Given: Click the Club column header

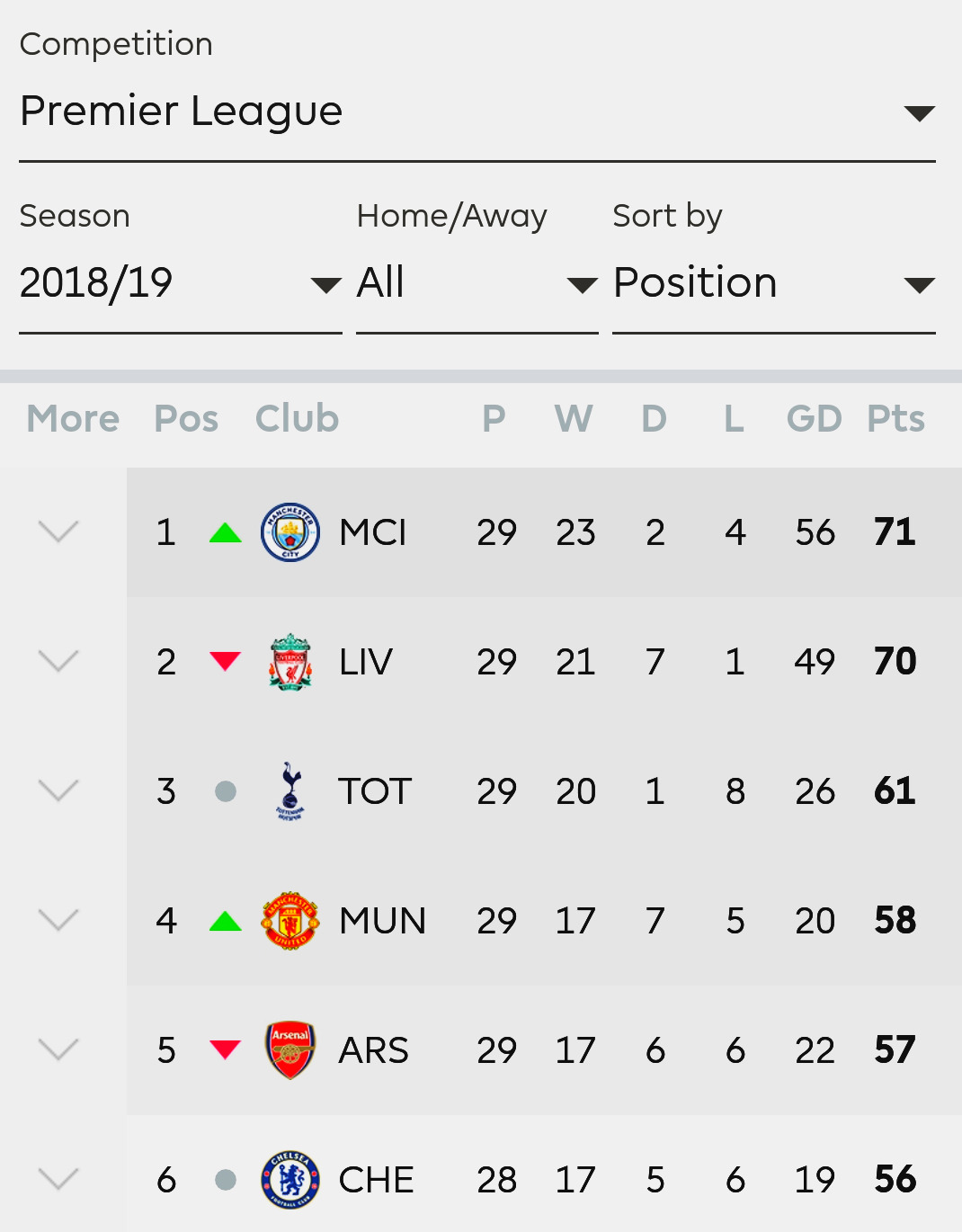Looking at the screenshot, I should click(x=297, y=419).
